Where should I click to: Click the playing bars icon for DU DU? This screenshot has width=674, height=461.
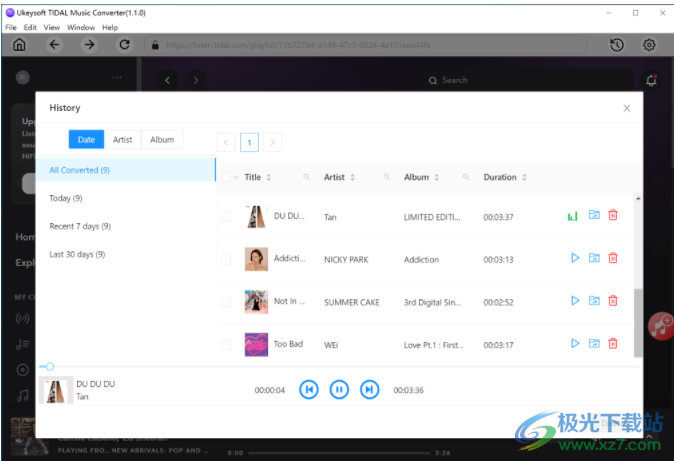click(x=573, y=216)
